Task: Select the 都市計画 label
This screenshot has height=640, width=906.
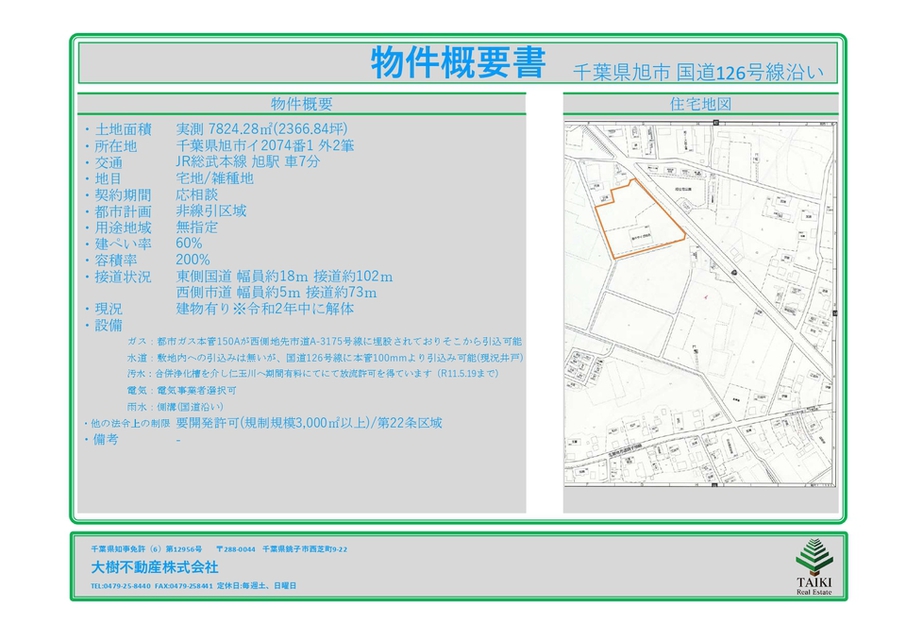Action: tap(123, 211)
